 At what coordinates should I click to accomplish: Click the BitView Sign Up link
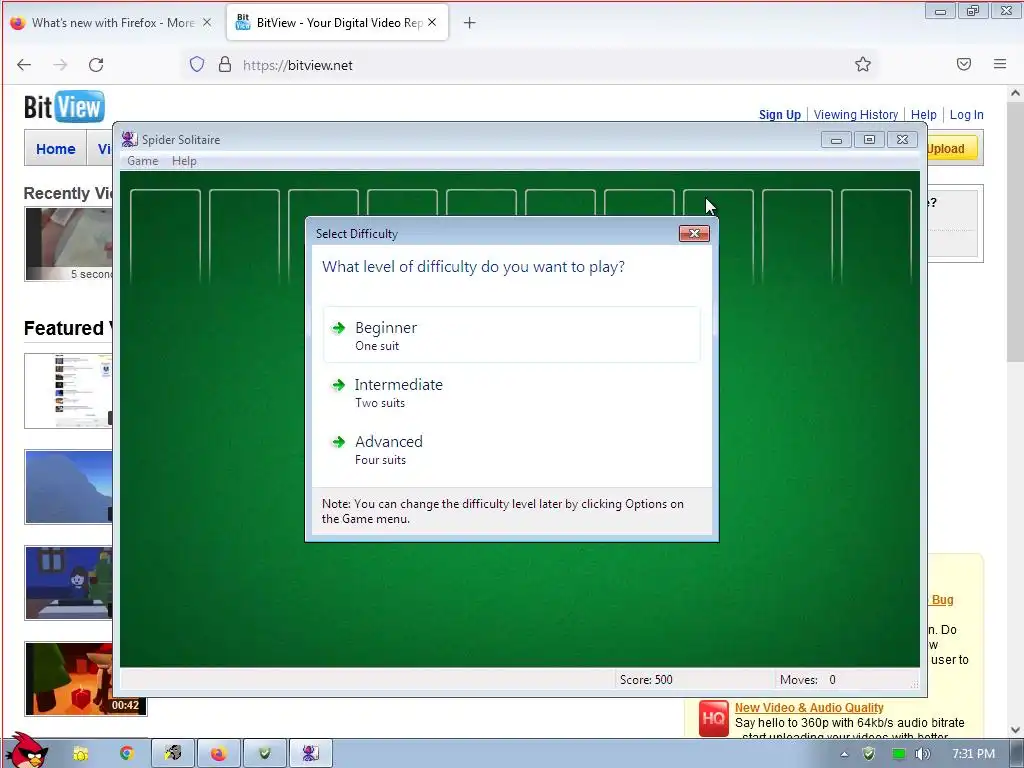click(x=780, y=114)
